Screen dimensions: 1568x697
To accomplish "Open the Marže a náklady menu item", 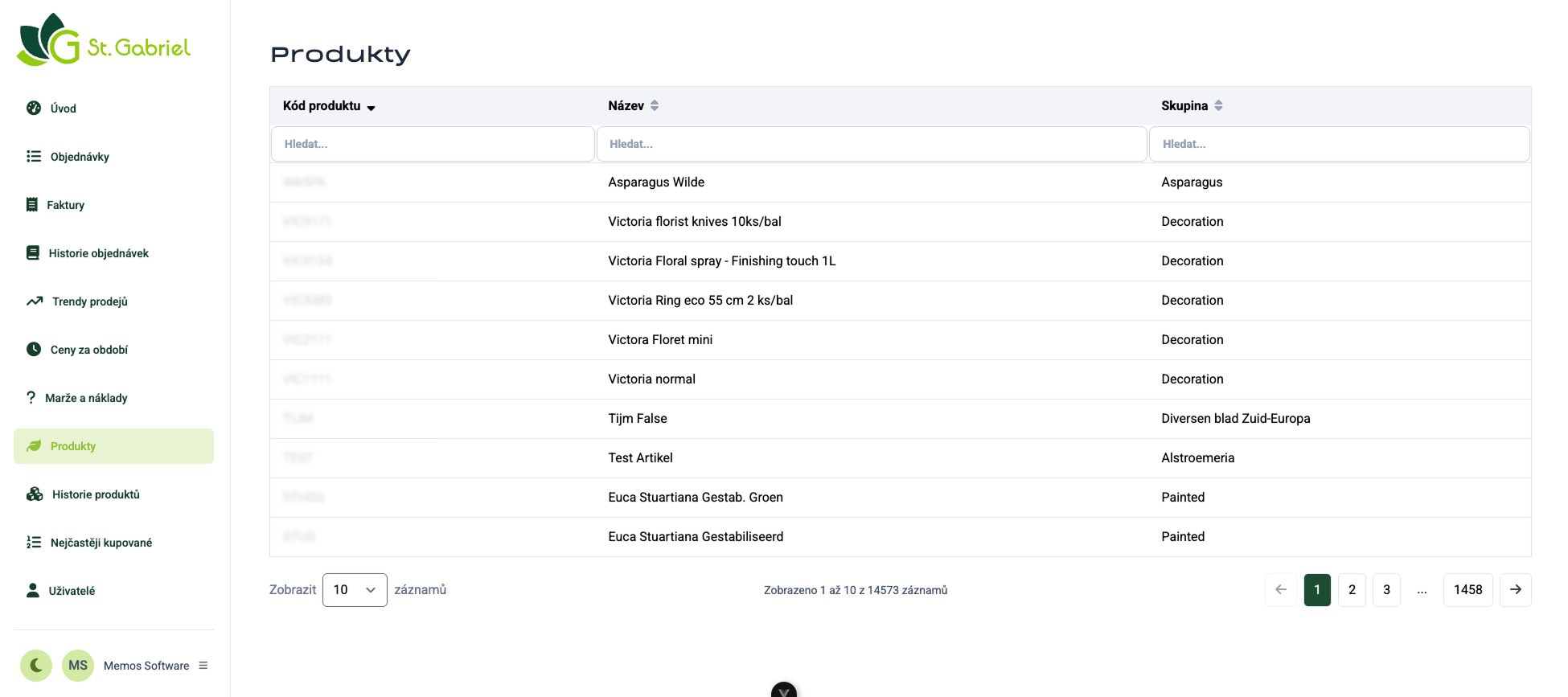I will 86,398.
